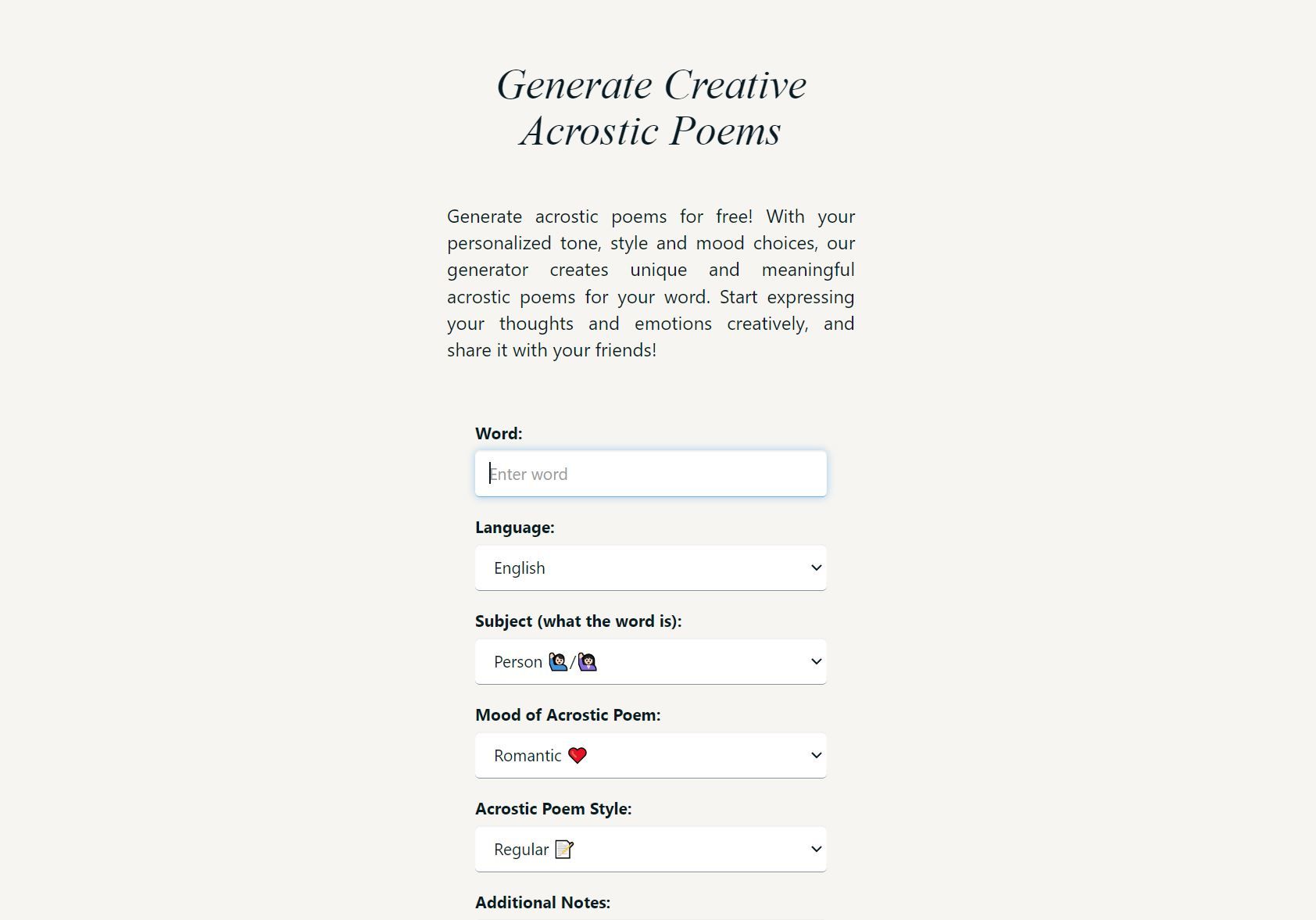Click the chevron arrow of Language dropdown
The width and height of the screenshot is (1316, 920).
817,567
